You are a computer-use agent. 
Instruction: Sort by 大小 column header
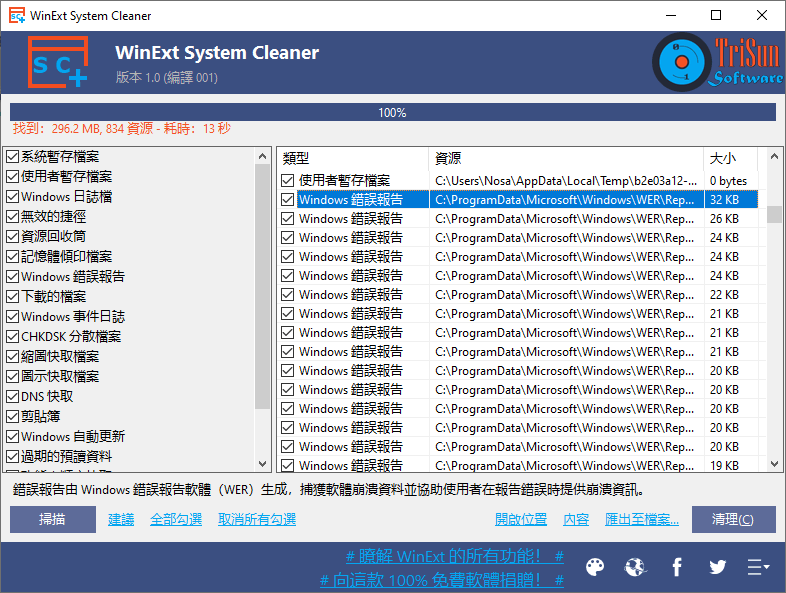[730, 159]
